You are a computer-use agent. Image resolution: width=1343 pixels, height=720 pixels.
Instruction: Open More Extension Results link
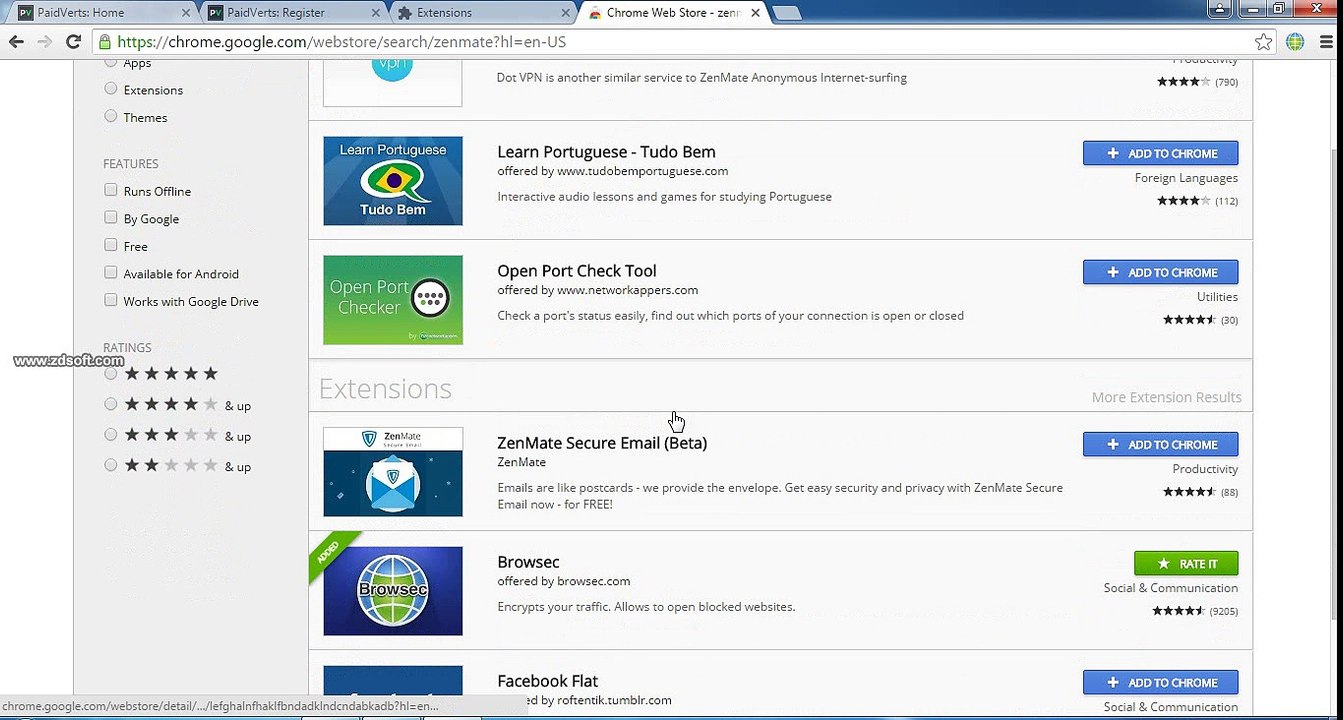[x=1166, y=397]
